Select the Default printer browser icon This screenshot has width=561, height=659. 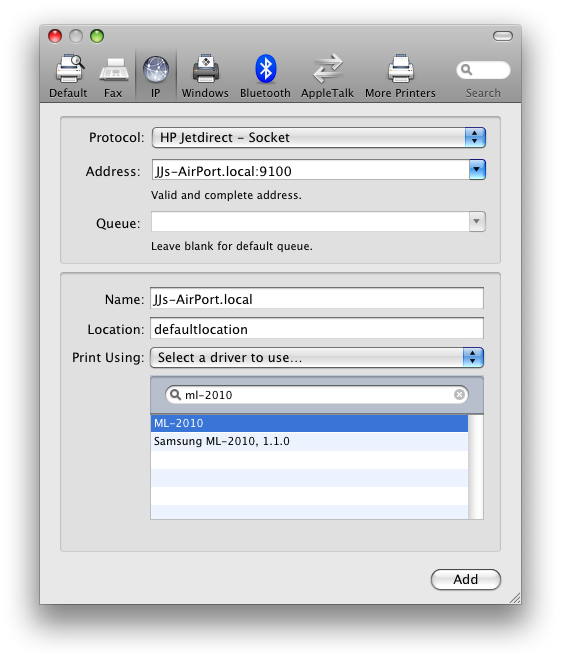pyautogui.click(x=68, y=76)
